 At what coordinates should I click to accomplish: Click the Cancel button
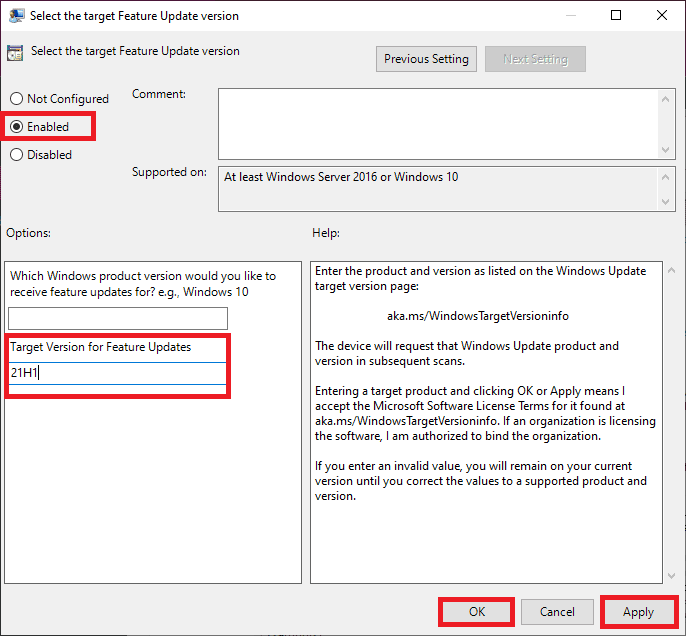click(x=557, y=612)
